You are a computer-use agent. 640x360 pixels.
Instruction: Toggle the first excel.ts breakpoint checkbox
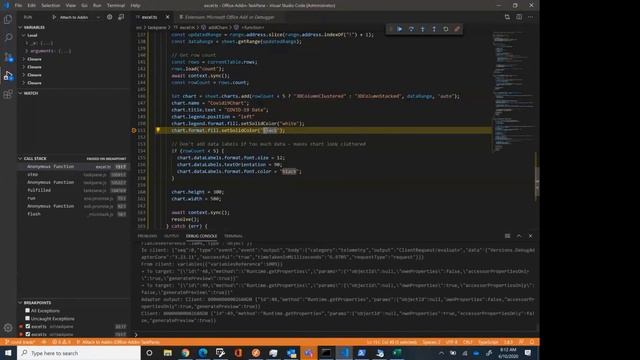(28, 327)
